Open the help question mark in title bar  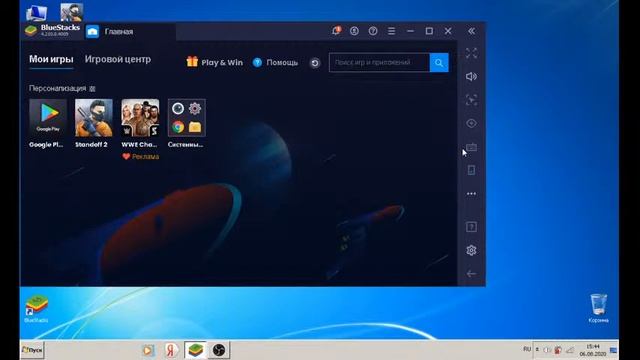pos(373,31)
